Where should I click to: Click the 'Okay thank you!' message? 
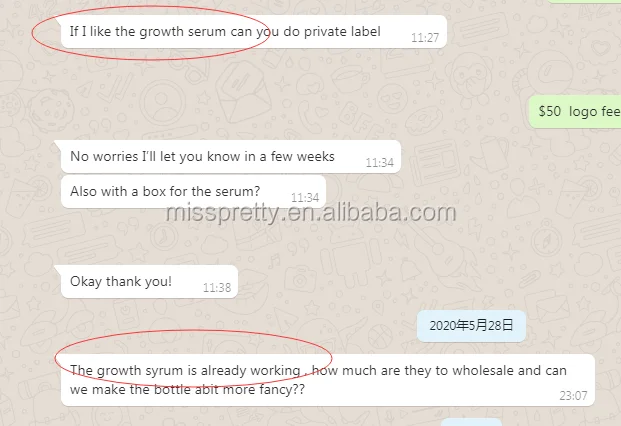(x=149, y=281)
